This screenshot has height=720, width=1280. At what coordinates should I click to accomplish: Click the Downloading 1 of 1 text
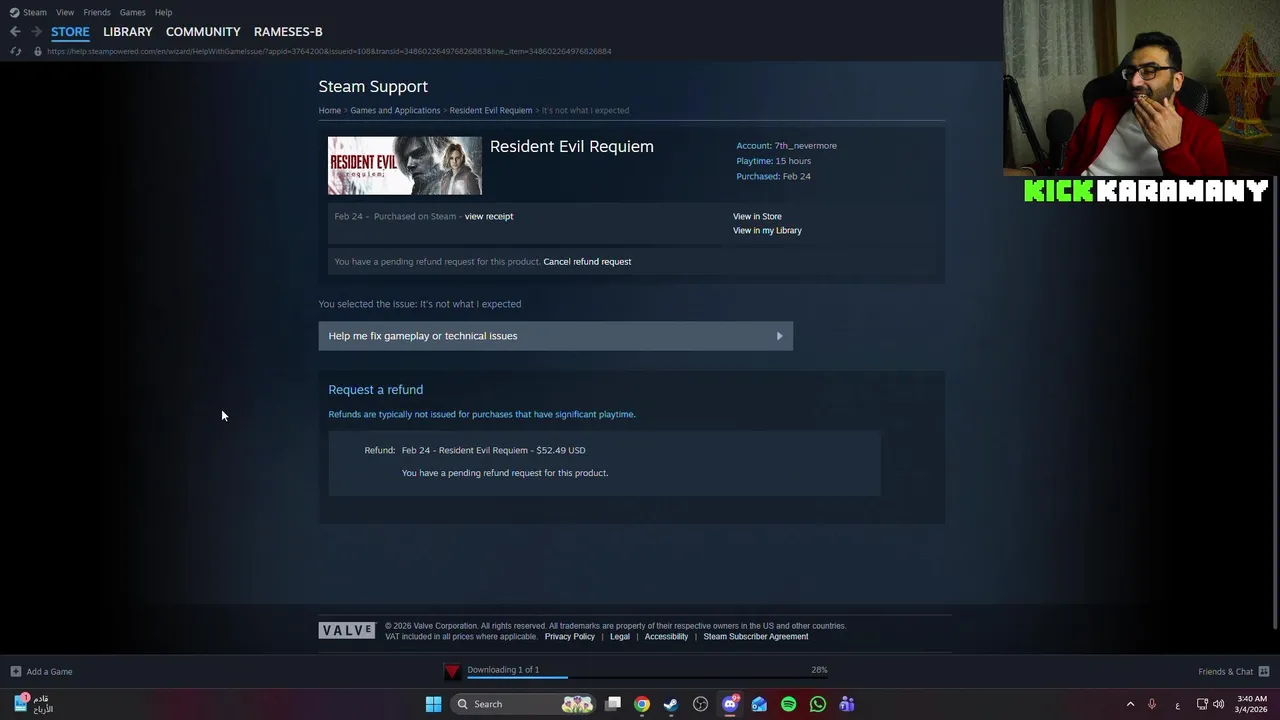pyautogui.click(x=503, y=670)
